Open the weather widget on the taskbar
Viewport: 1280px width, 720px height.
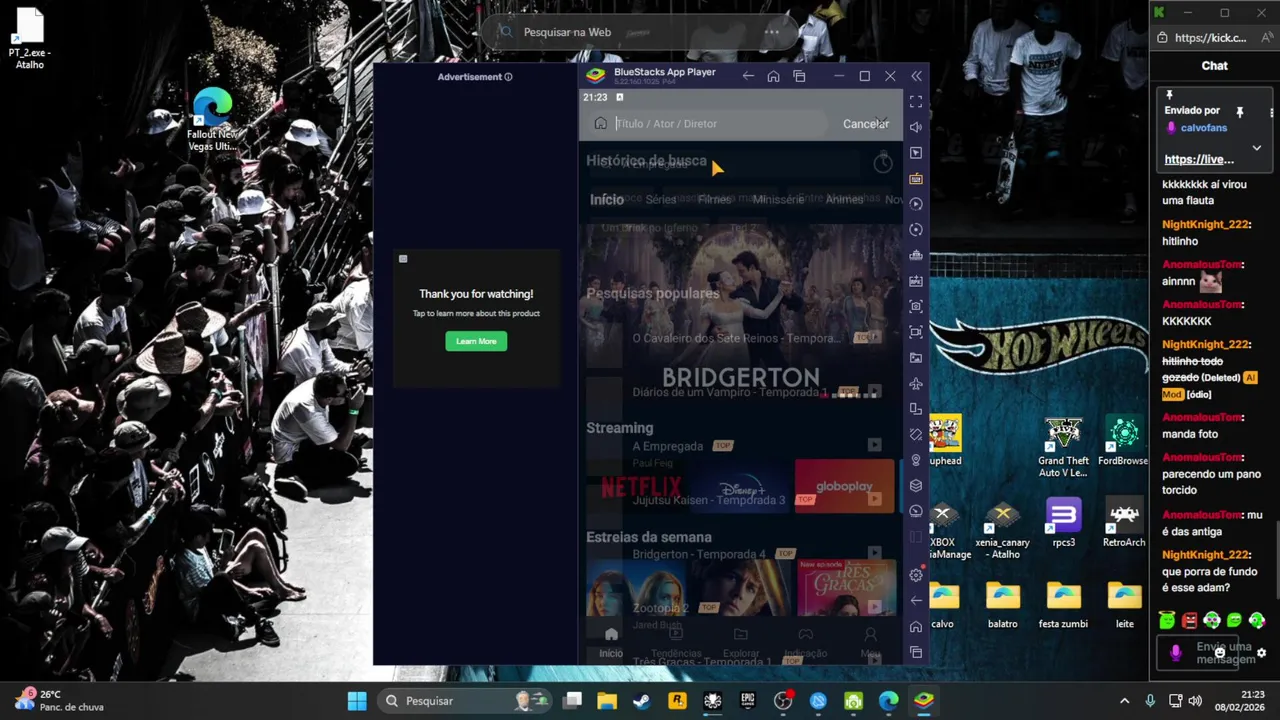click(x=59, y=700)
